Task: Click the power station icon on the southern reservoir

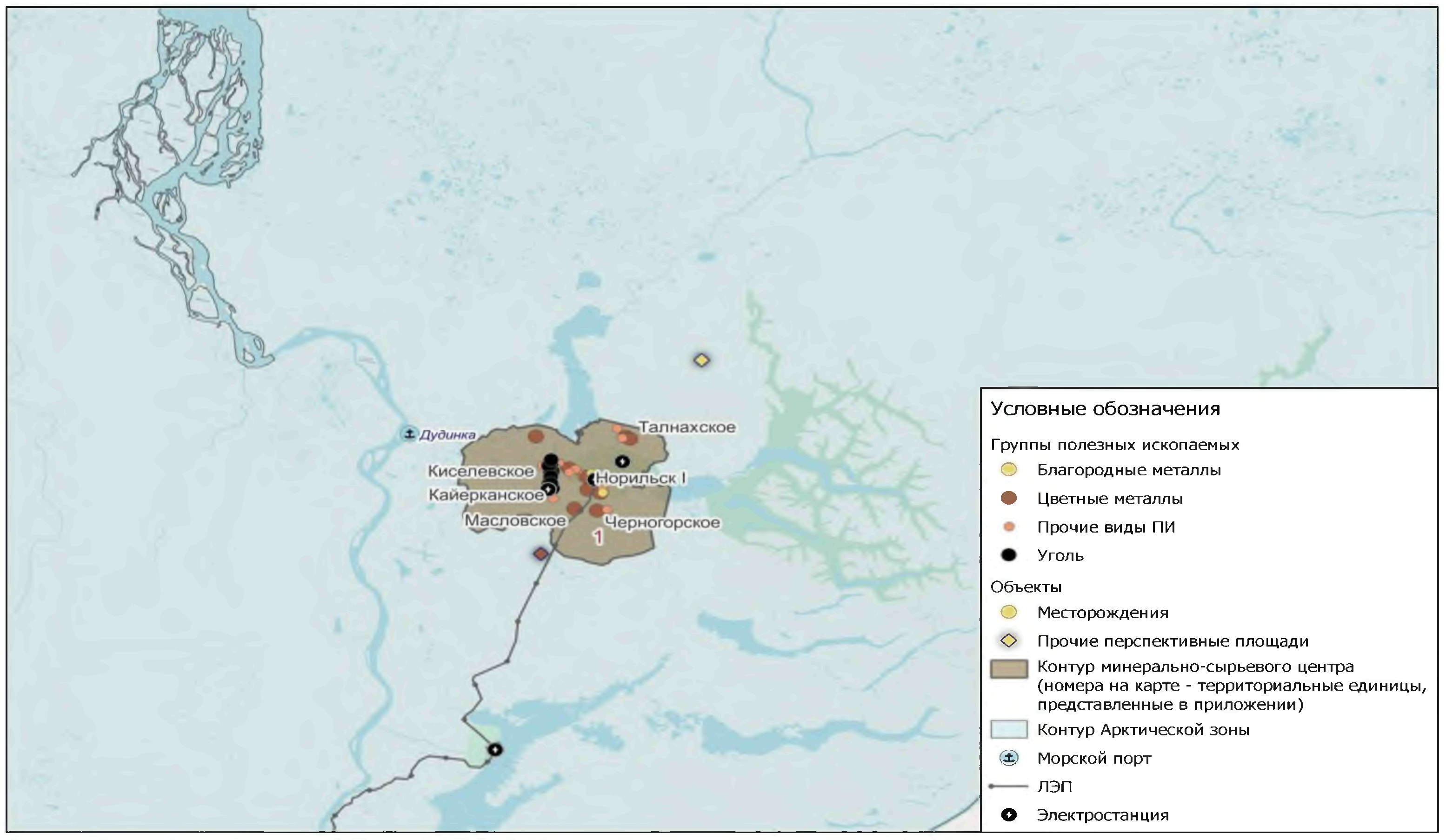Action: [x=495, y=749]
